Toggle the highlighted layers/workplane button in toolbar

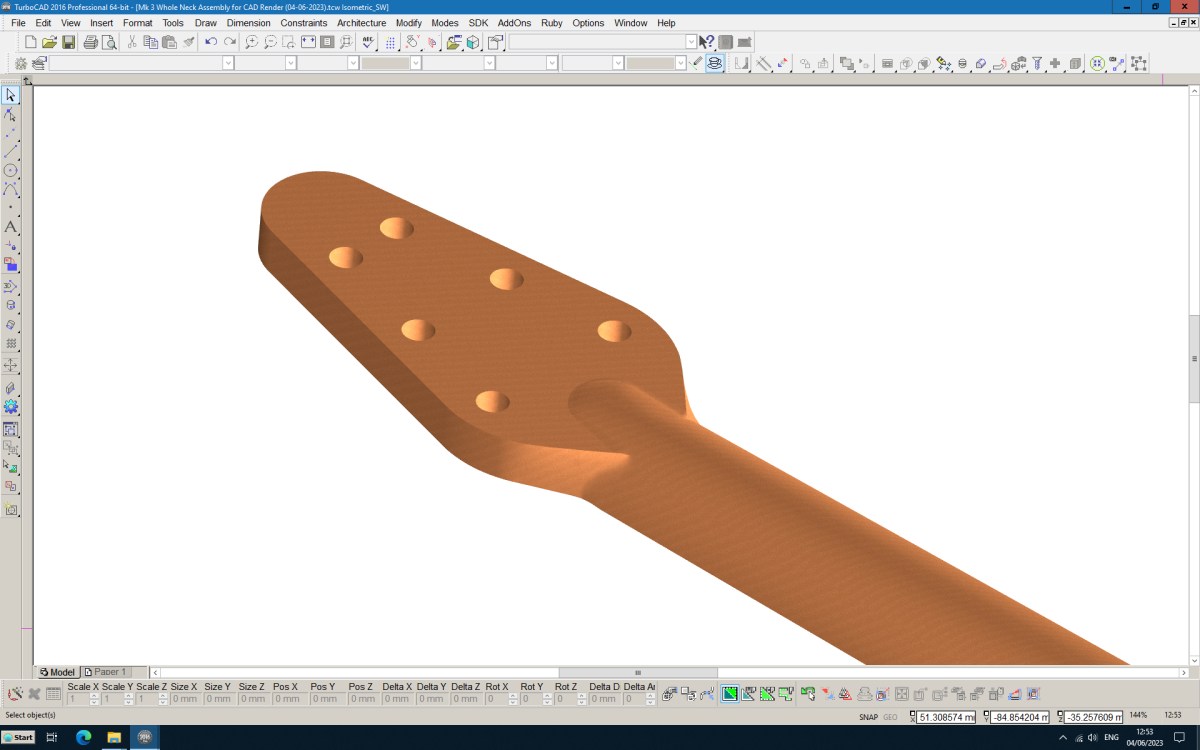715,63
